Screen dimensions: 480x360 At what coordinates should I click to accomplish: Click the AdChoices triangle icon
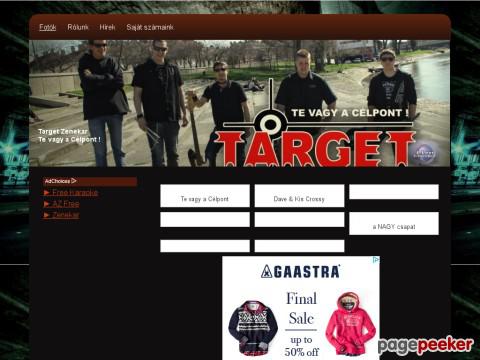[74, 181]
